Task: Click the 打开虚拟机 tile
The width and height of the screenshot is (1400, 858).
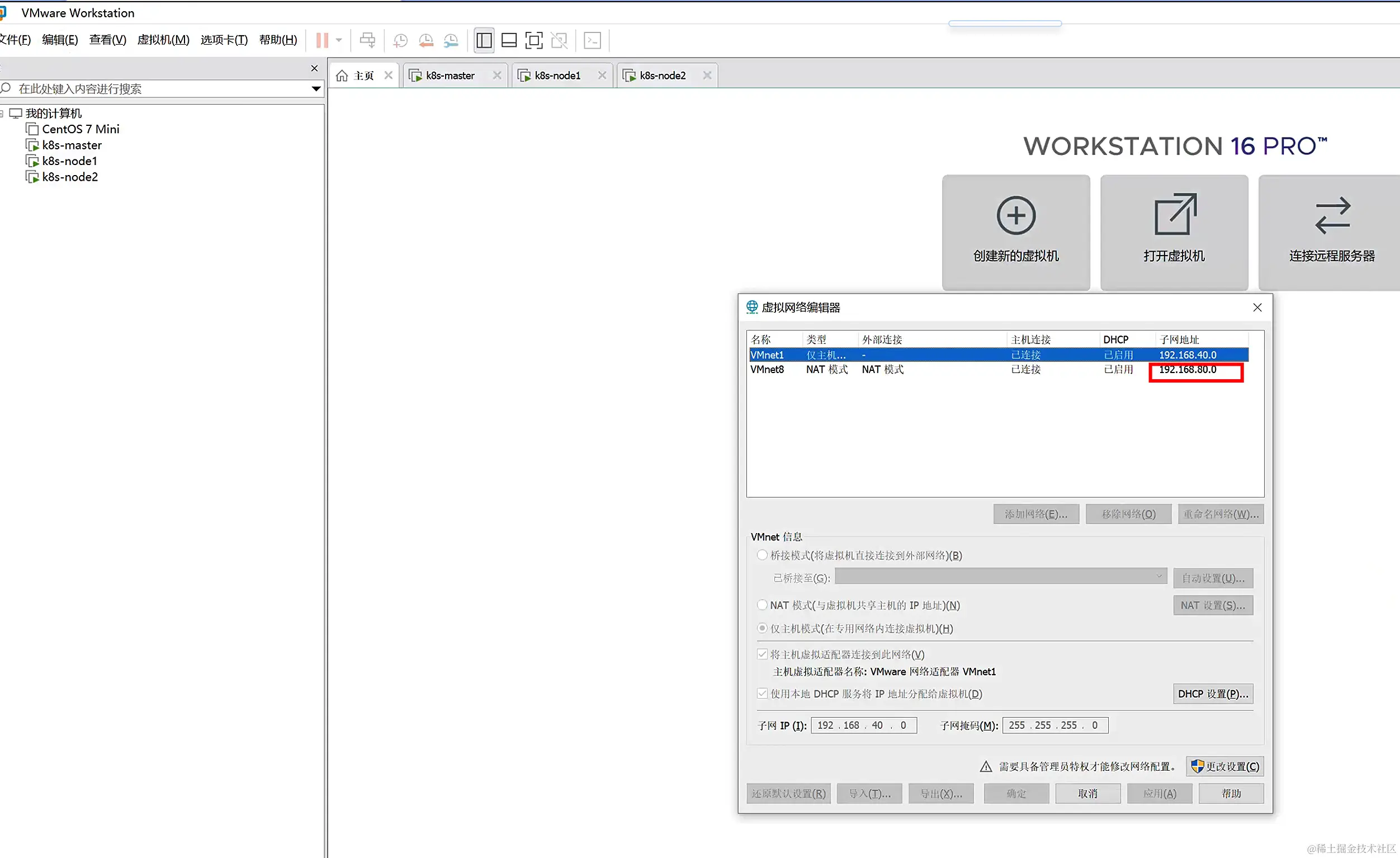Action: [1174, 233]
